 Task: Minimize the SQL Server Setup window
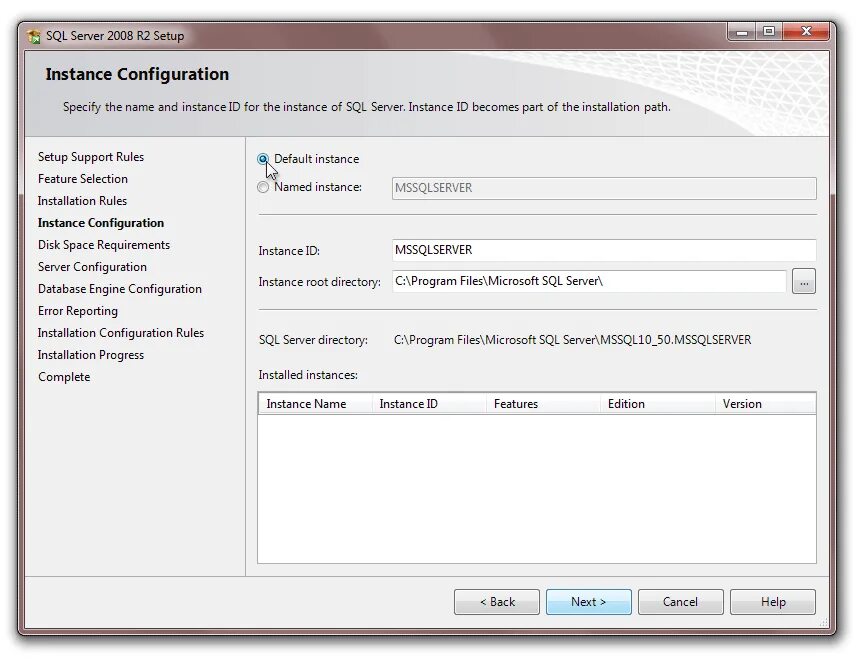[x=742, y=32]
